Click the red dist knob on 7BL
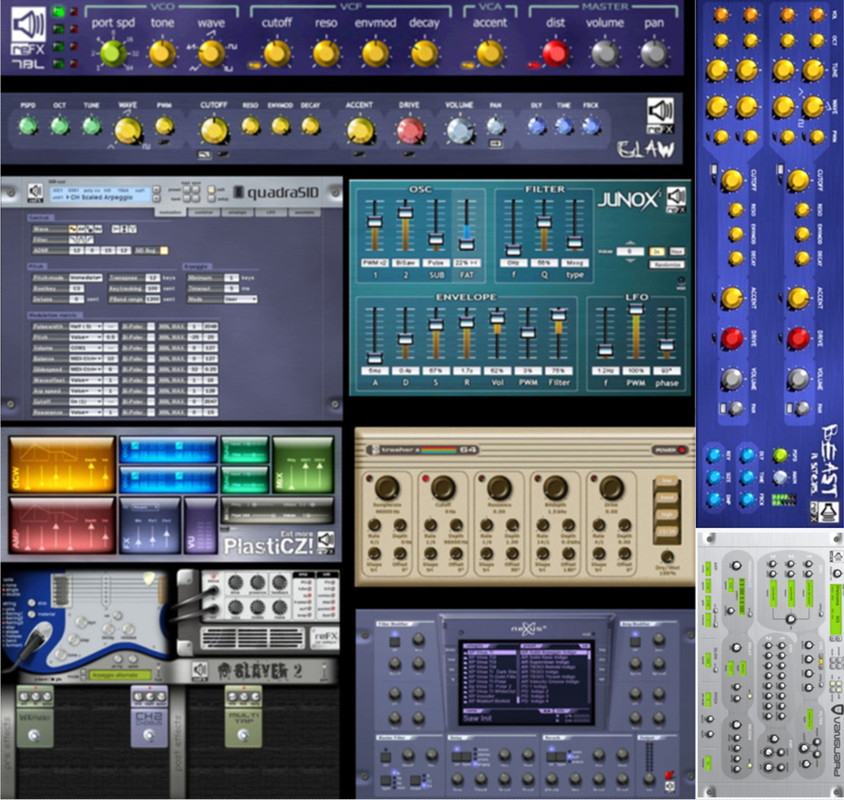The width and height of the screenshot is (844, 800). (x=555, y=53)
